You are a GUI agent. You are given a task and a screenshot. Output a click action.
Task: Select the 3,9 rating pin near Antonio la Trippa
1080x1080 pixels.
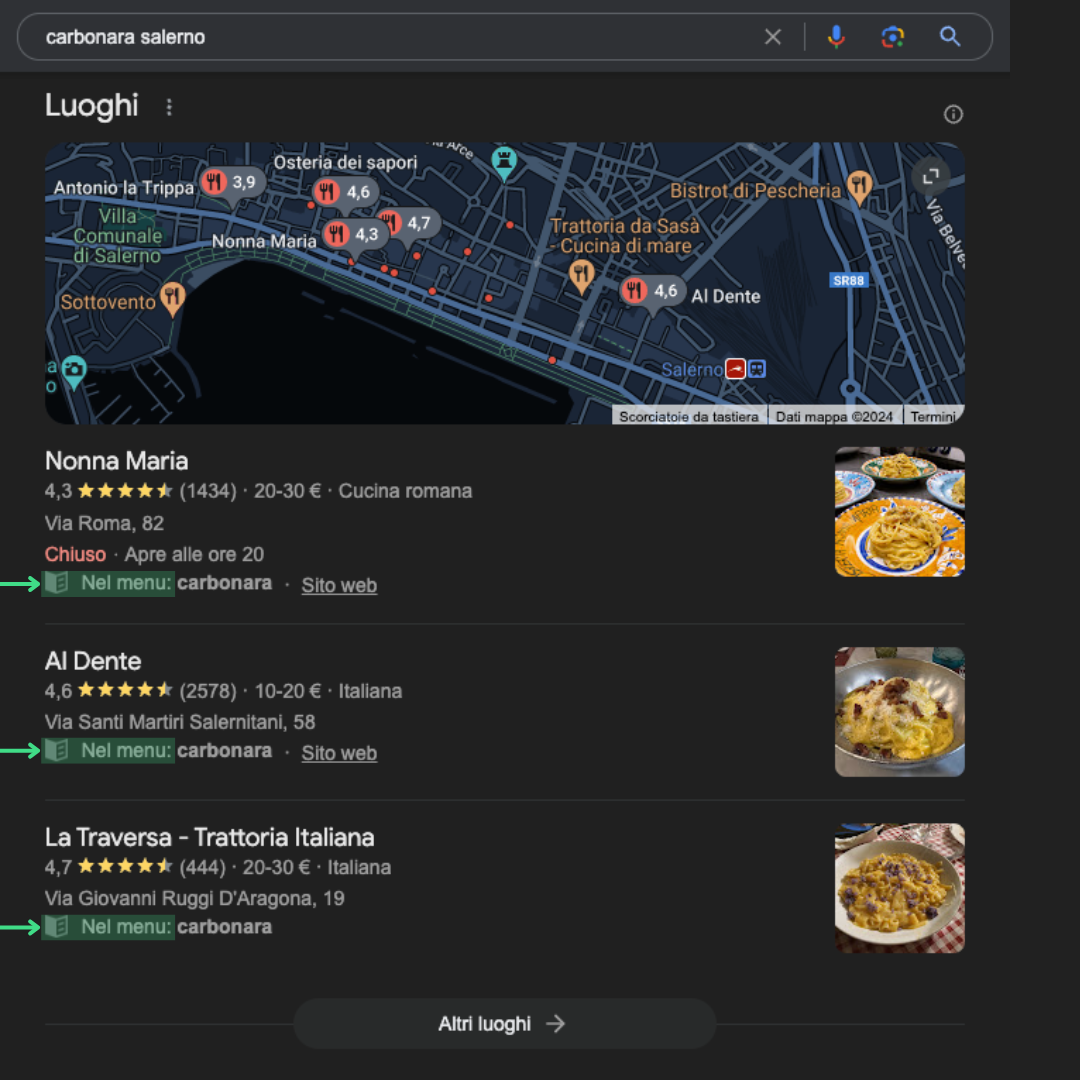232,184
